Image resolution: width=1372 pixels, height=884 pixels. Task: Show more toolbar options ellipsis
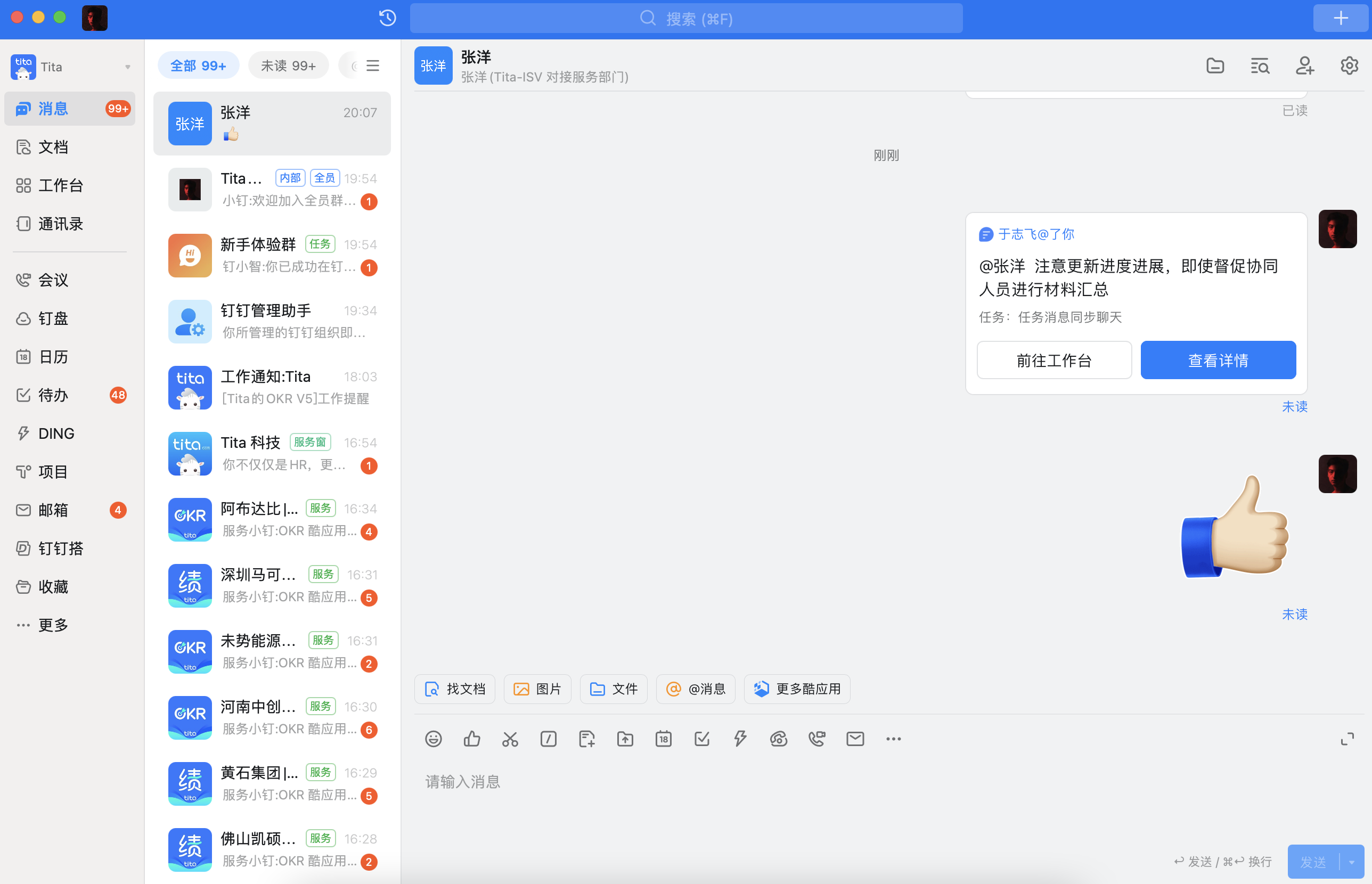coord(893,739)
